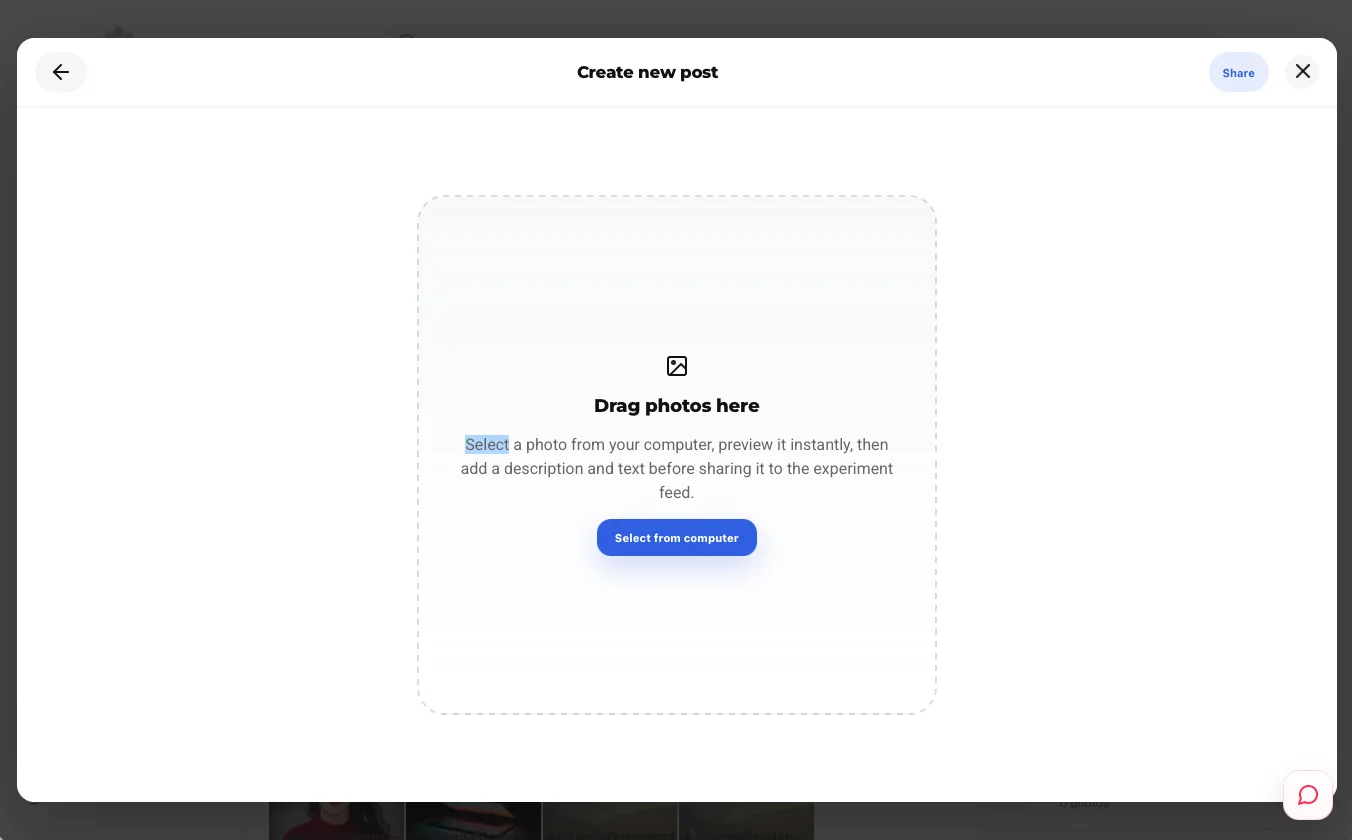Close the Create new post dialog
The height and width of the screenshot is (840, 1352).
(x=1302, y=72)
